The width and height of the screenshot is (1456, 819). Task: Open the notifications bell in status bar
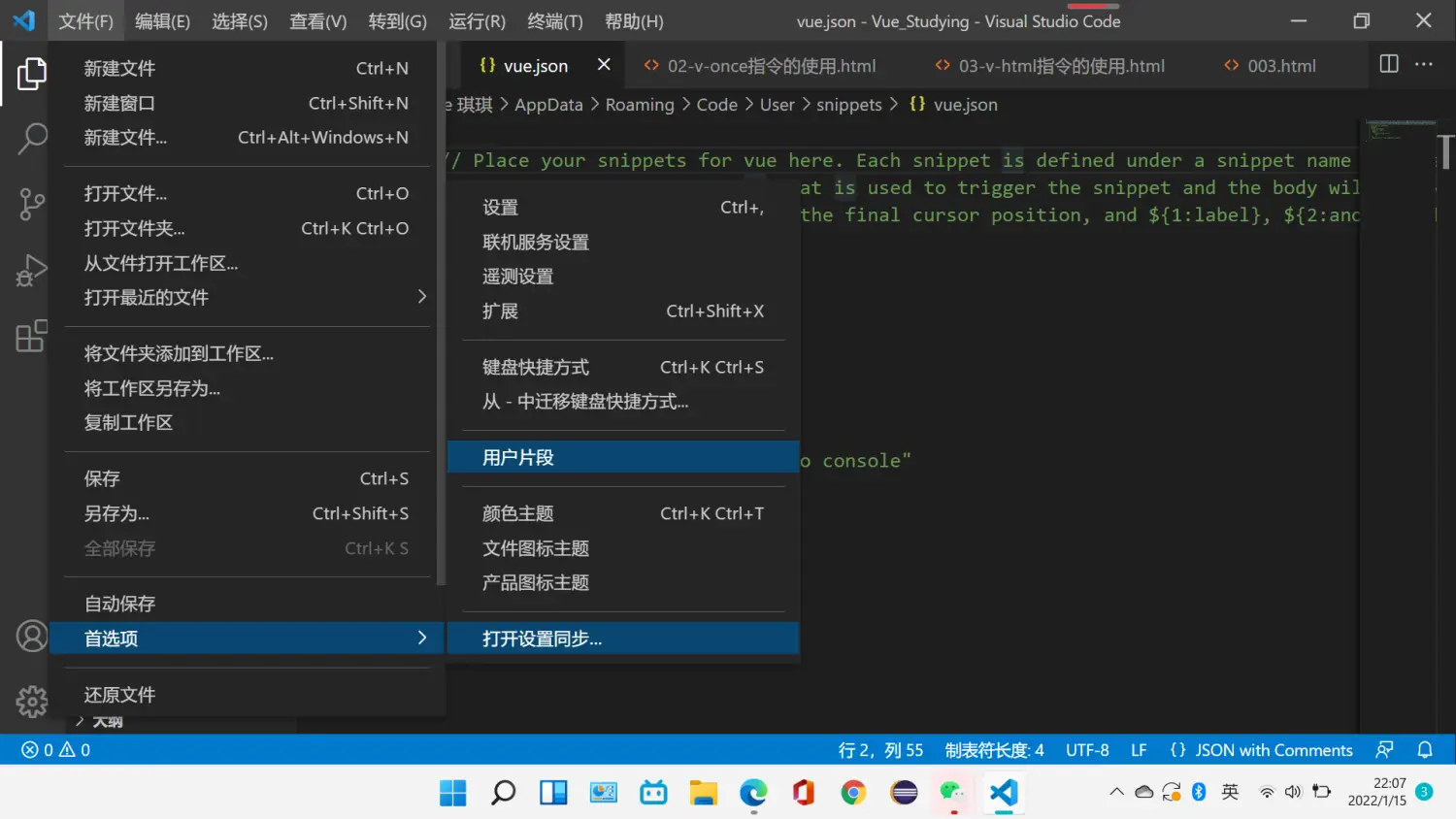(1425, 750)
